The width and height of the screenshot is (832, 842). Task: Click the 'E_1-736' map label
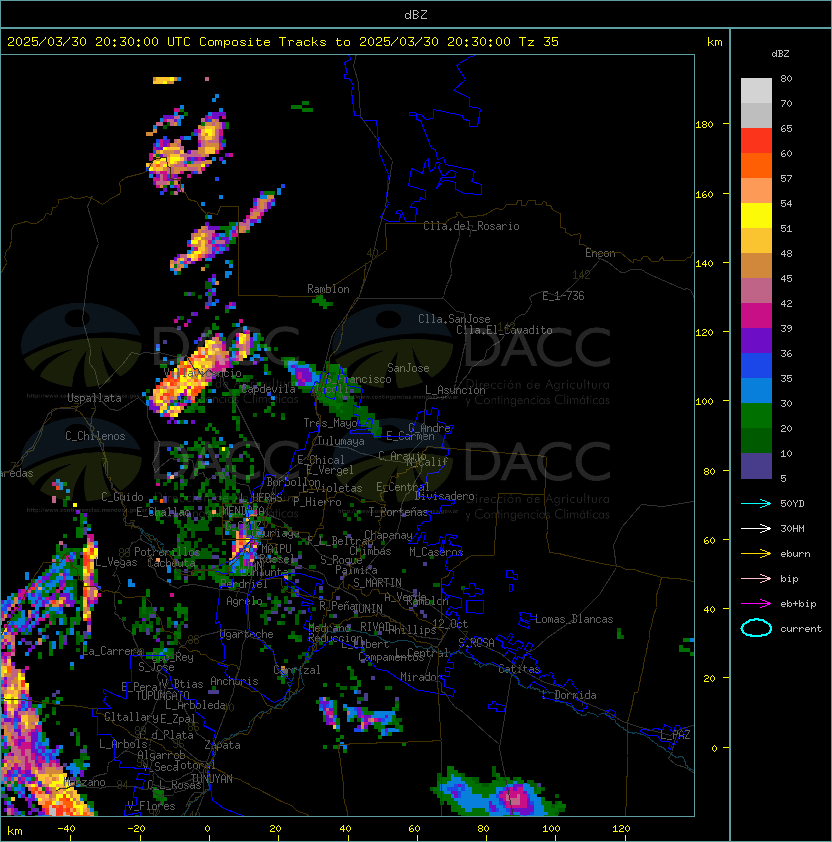(x=563, y=296)
